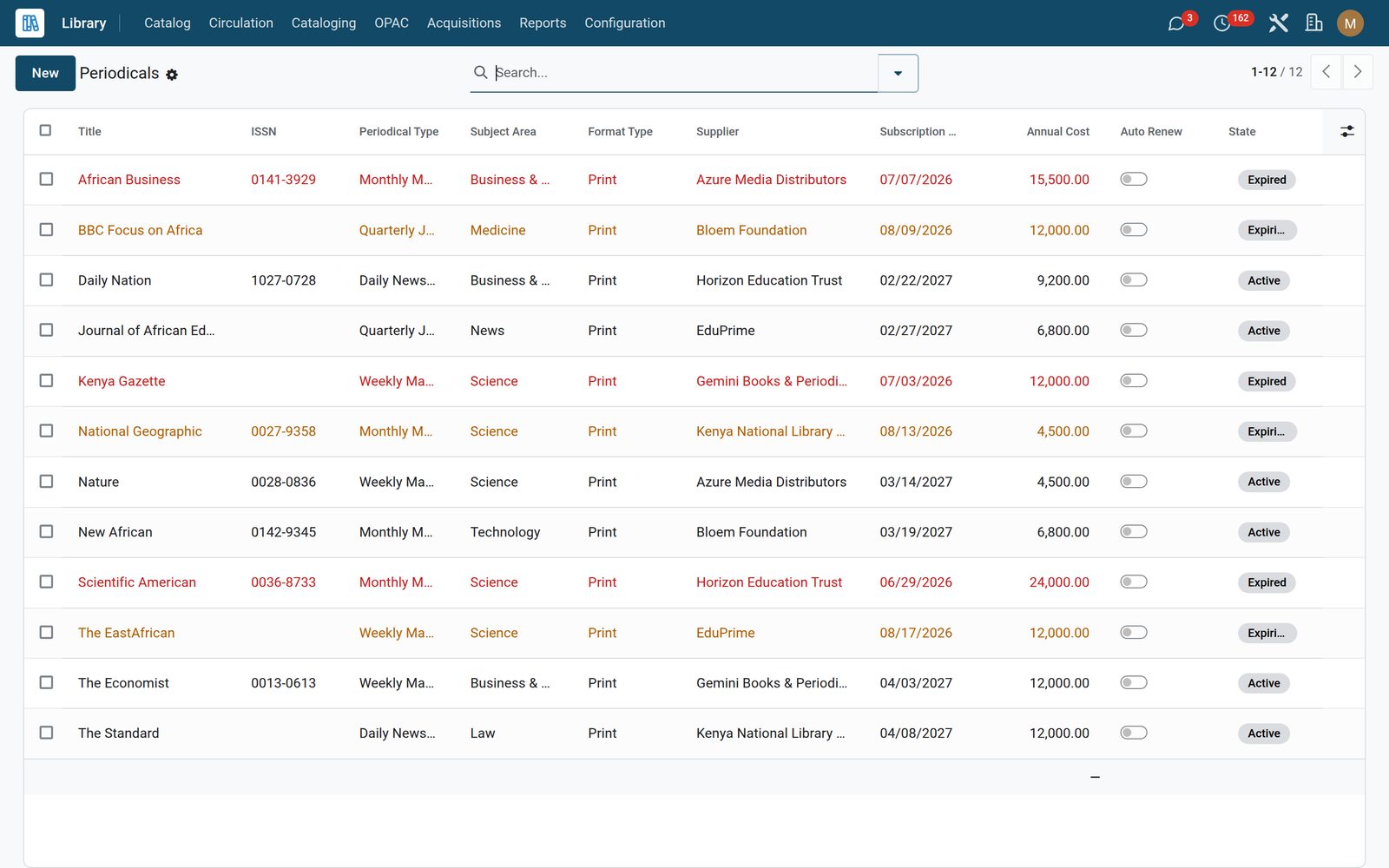Click the New button
1389x868 pixels.
45,73
